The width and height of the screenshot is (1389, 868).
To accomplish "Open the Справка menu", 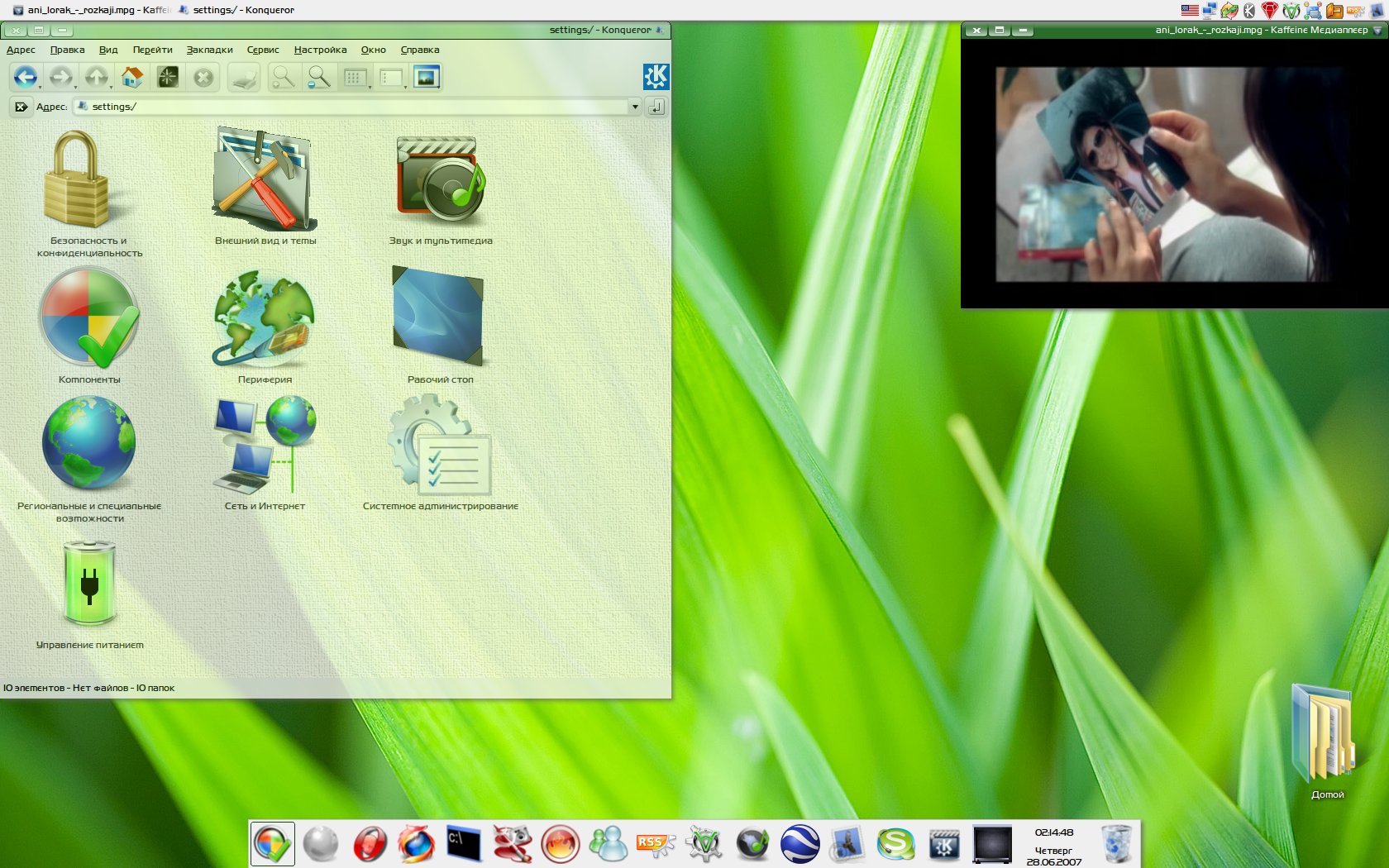I will point(419,50).
